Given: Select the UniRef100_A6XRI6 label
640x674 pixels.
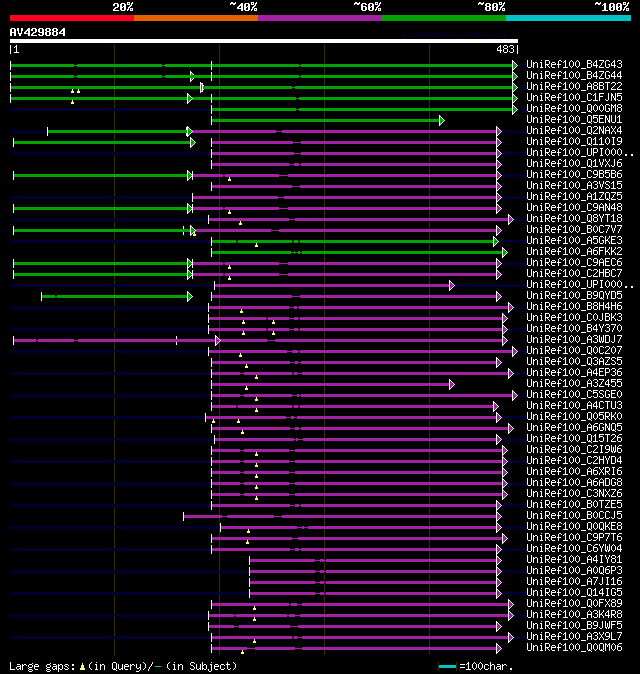Looking at the screenshot, I should tap(574, 472).
